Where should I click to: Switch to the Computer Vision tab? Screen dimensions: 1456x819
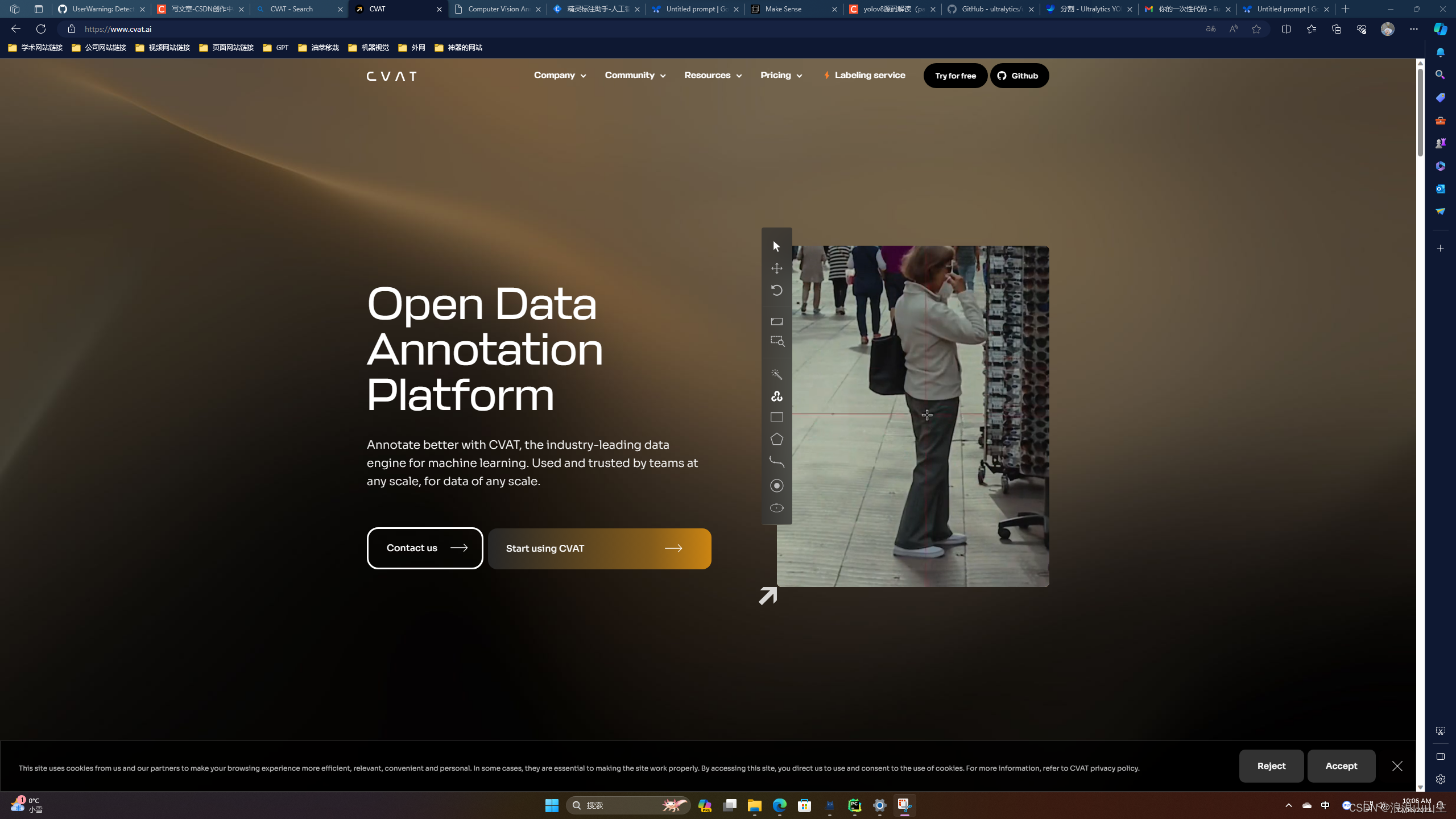[497, 9]
